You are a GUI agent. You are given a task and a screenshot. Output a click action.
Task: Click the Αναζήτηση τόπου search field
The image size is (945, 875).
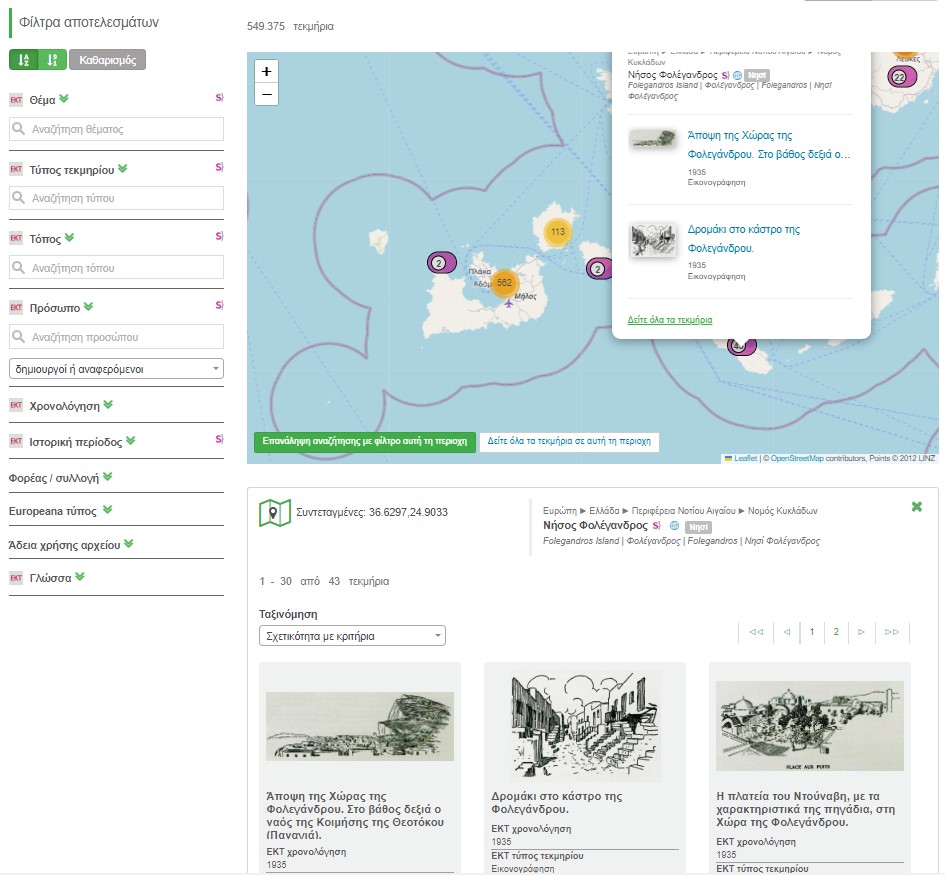click(x=116, y=268)
